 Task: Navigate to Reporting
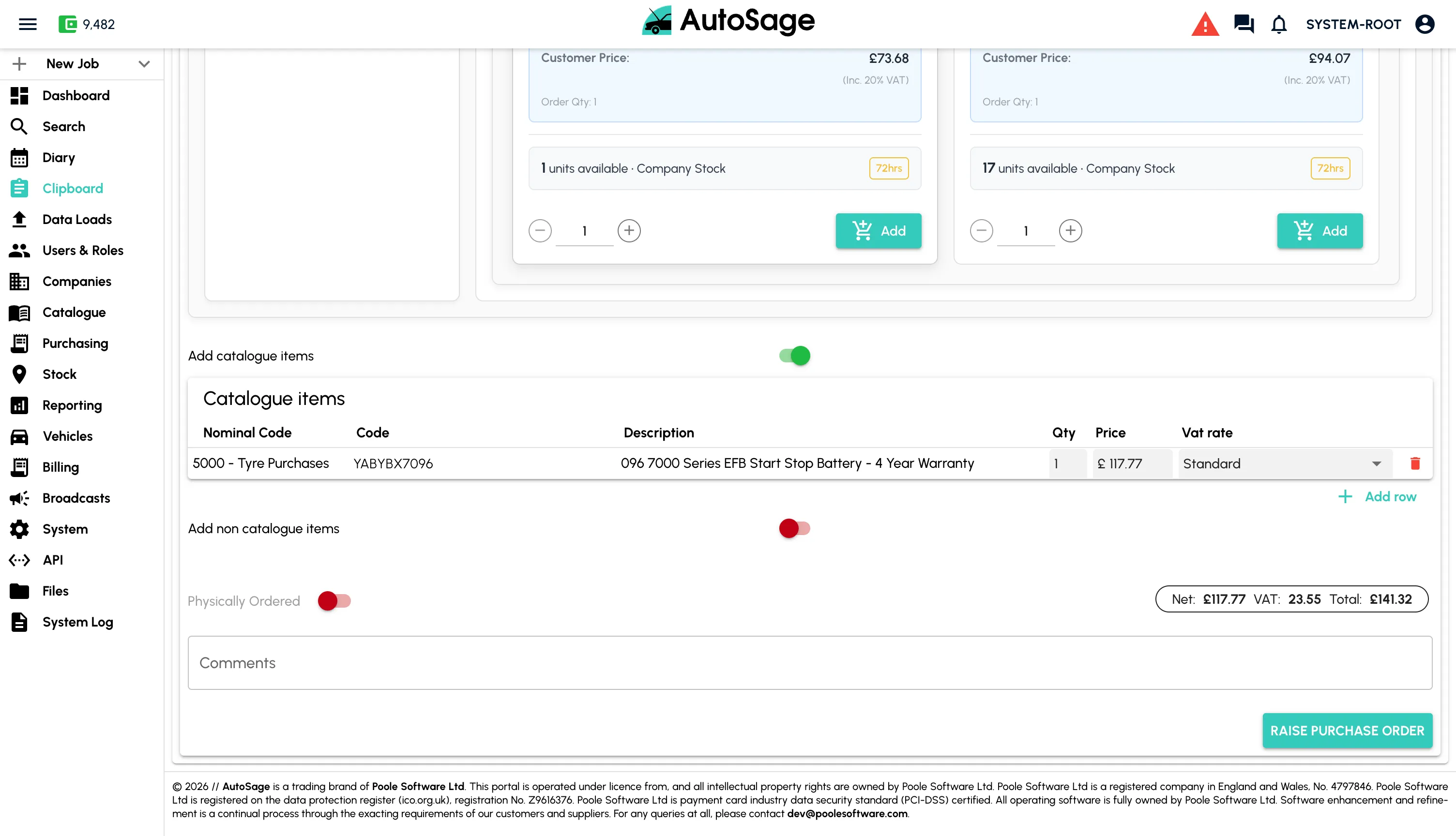(73, 405)
